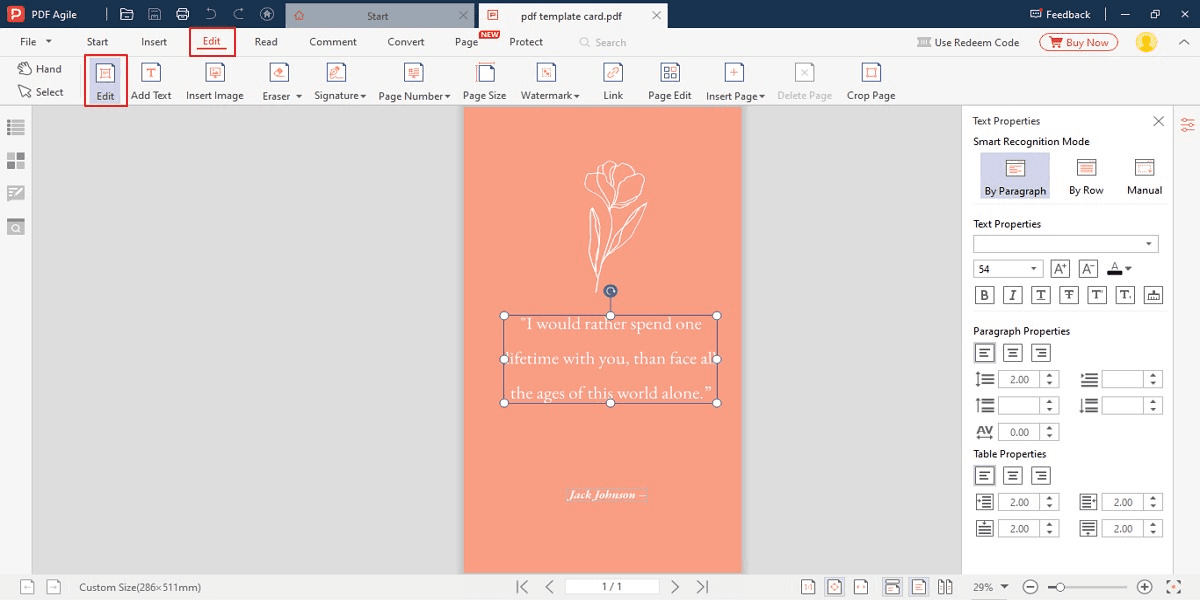Screen dimensions: 1200x600
Task: Go to the next page arrow
Action: point(675,587)
